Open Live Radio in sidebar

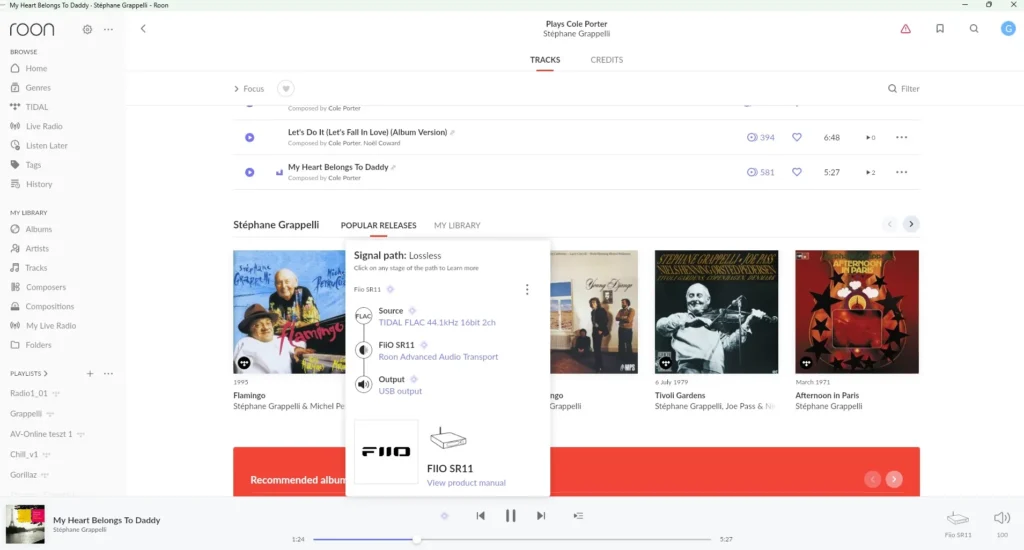37,126
